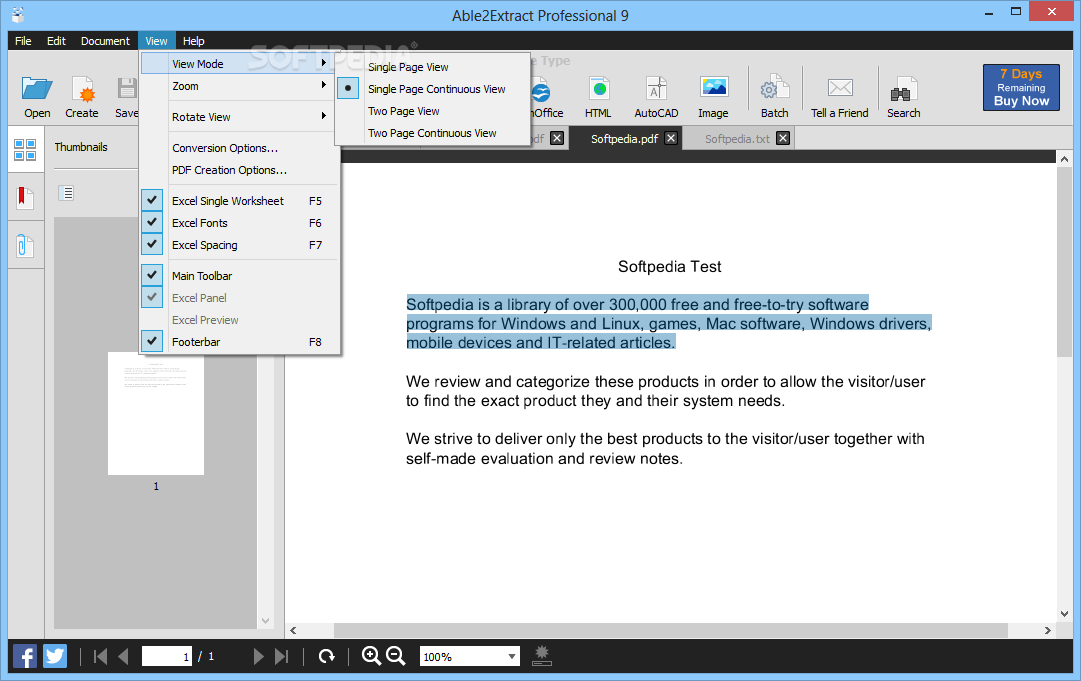The height and width of the screenshot is (681, 1081).
Task: Expand the Zoom submenu
Action: click(240, 85)
